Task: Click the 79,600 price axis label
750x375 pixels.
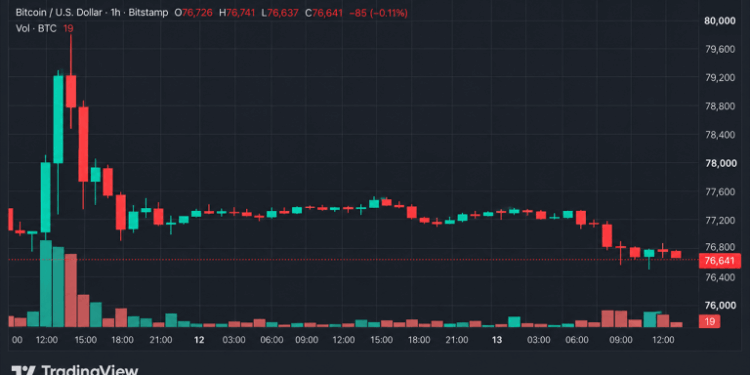Action: (719, 49)
